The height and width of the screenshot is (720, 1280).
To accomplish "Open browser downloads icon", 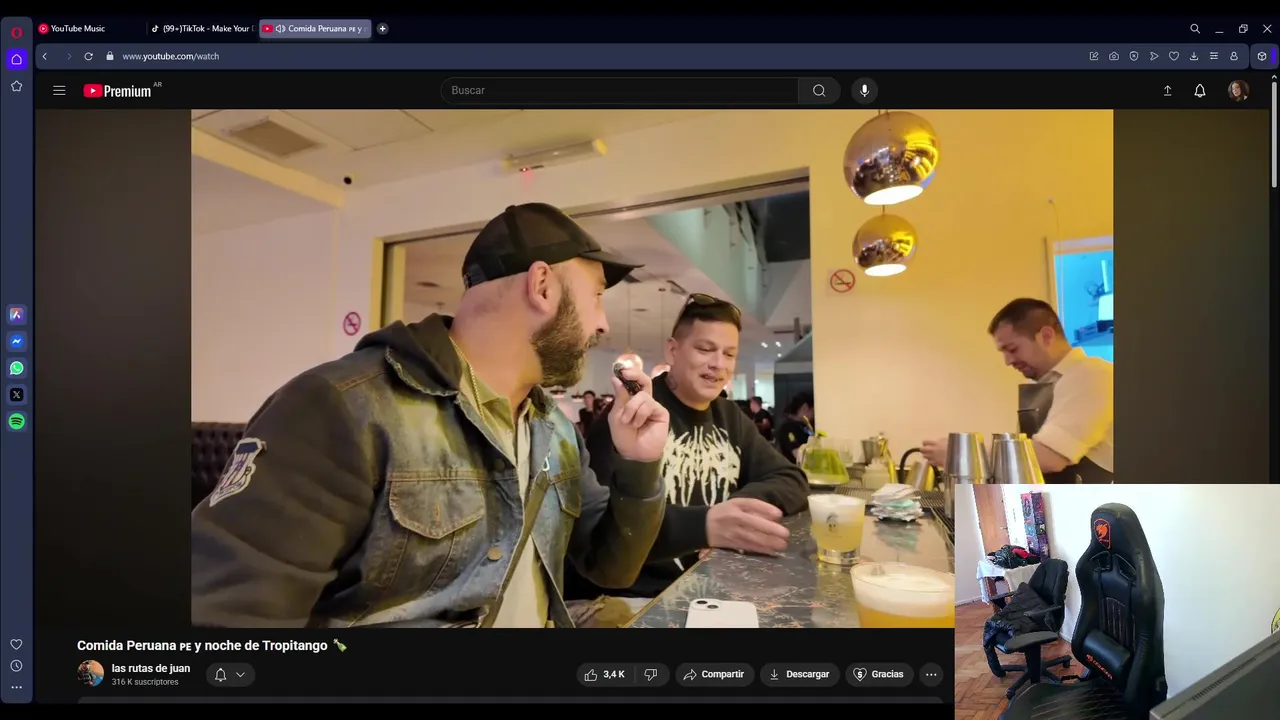I will coord(1194,56).
